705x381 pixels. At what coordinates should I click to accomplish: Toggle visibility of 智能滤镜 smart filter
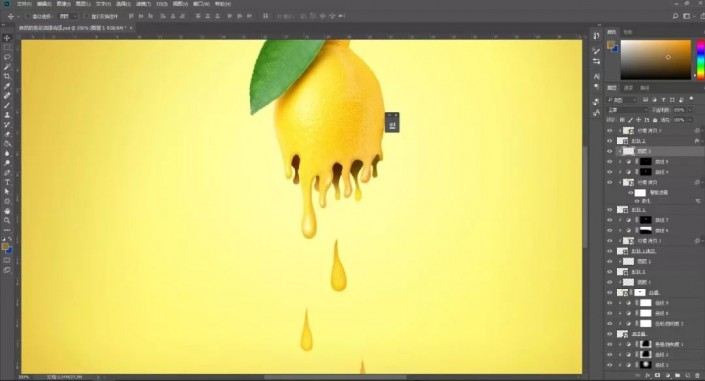(631, 193)
